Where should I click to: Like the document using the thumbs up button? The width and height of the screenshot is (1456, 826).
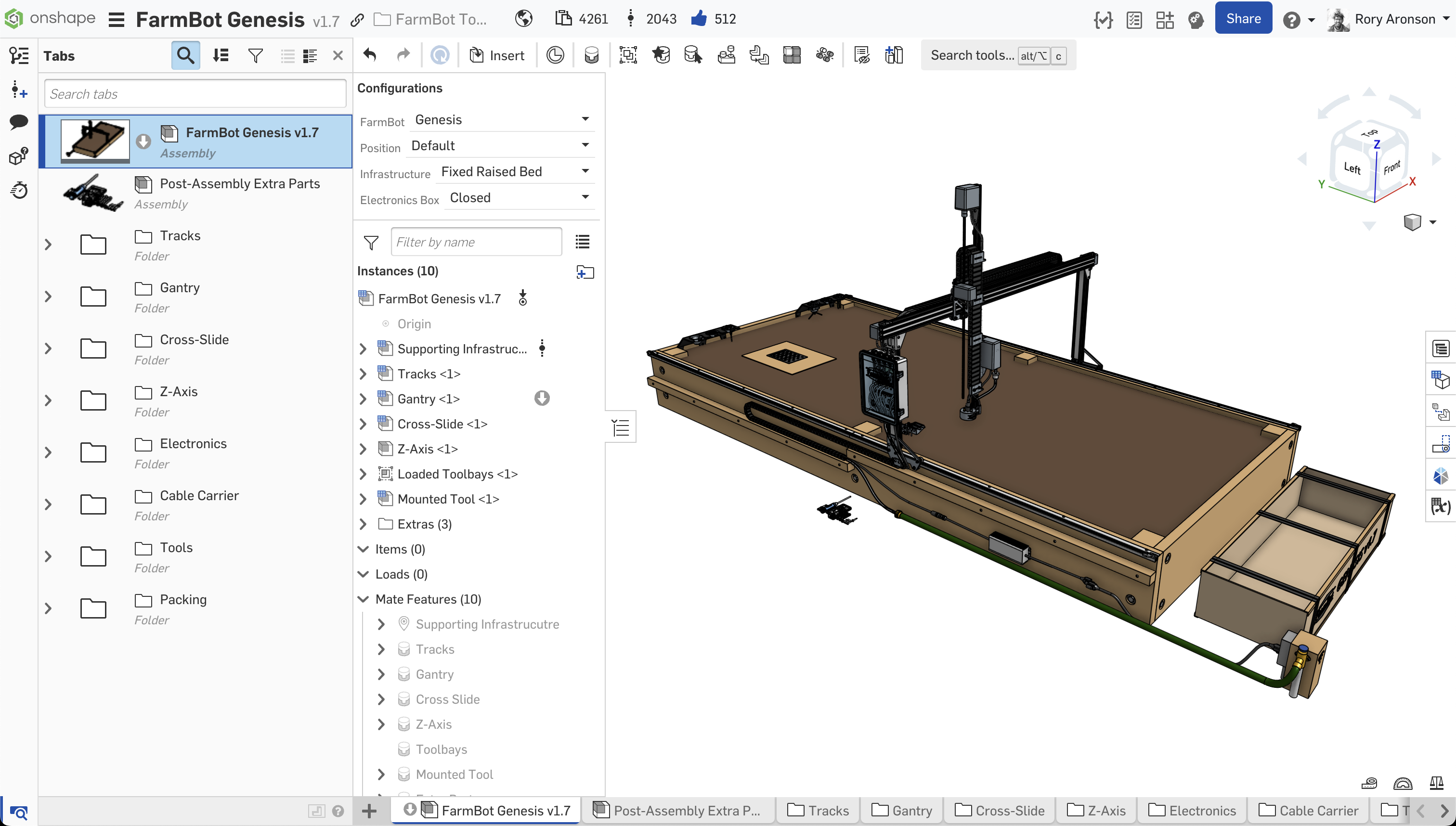pyautogui.click(x=699, y=18)
